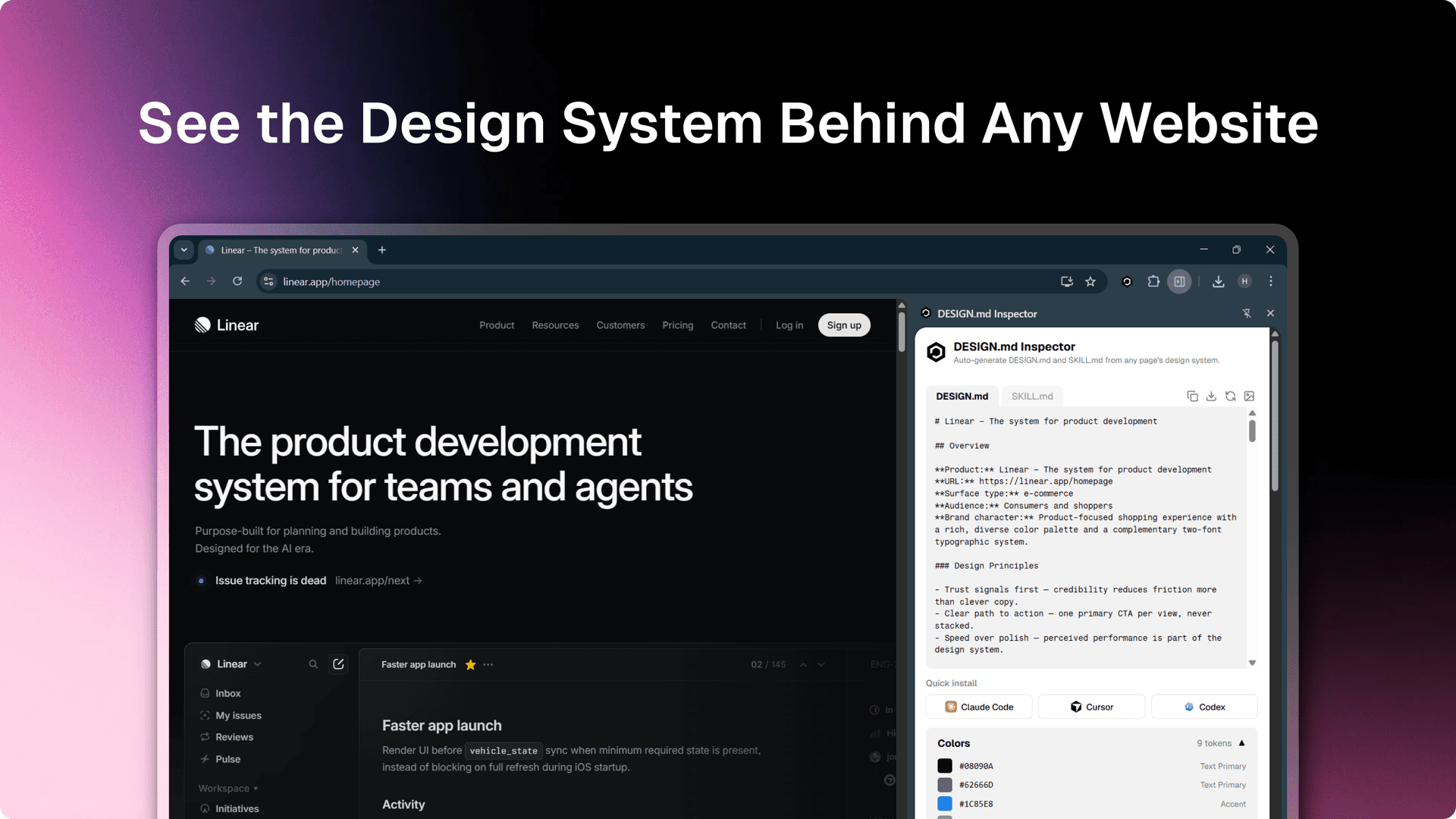Click the Log in link
The height and width of the screenshot is (819, 1456).
(x=789, y=325)
